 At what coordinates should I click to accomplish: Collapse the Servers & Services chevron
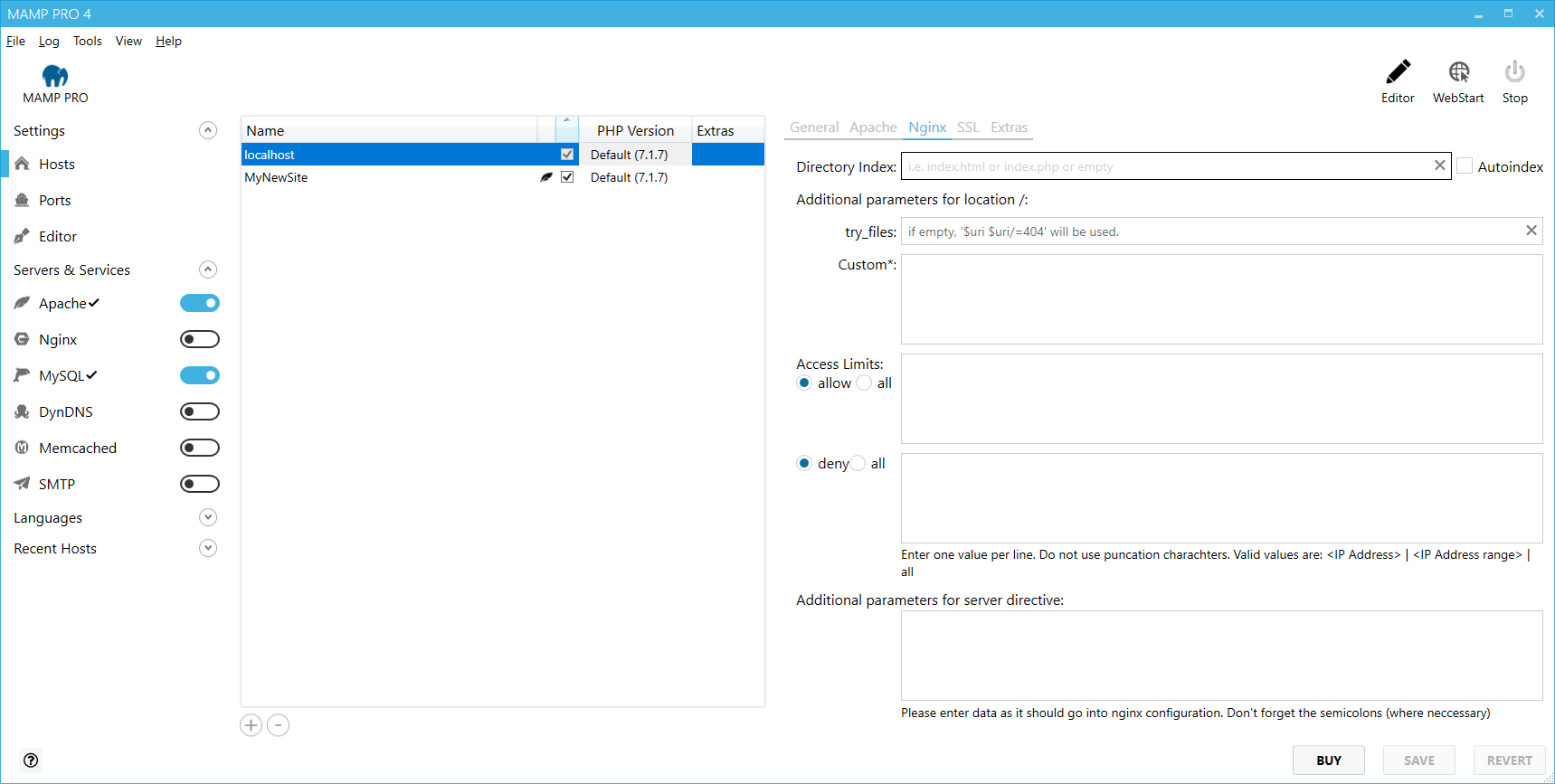[208, 269]
